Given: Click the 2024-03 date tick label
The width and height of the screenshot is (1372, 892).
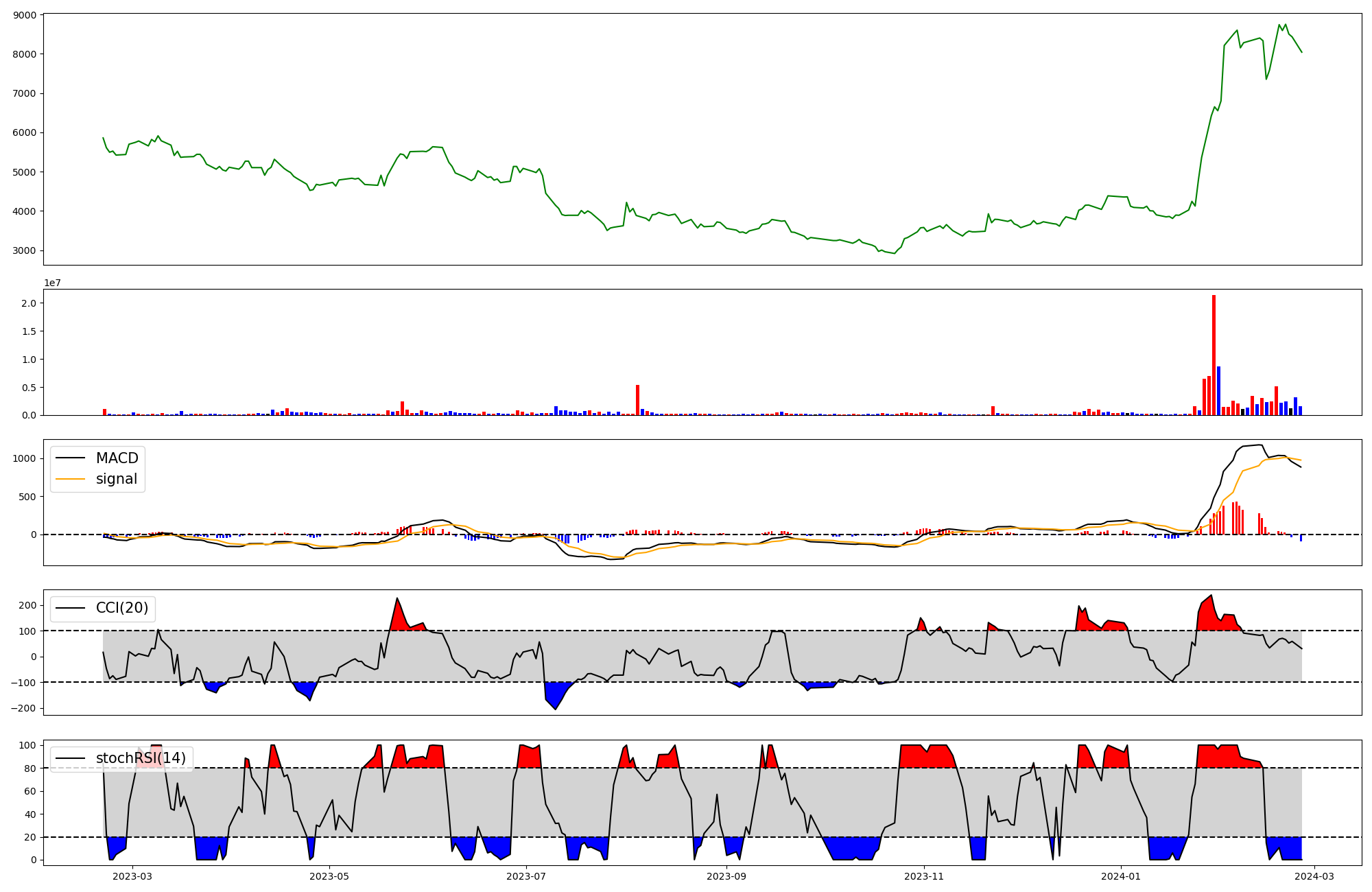Looking at the screenshot, I should point(1314,876).
